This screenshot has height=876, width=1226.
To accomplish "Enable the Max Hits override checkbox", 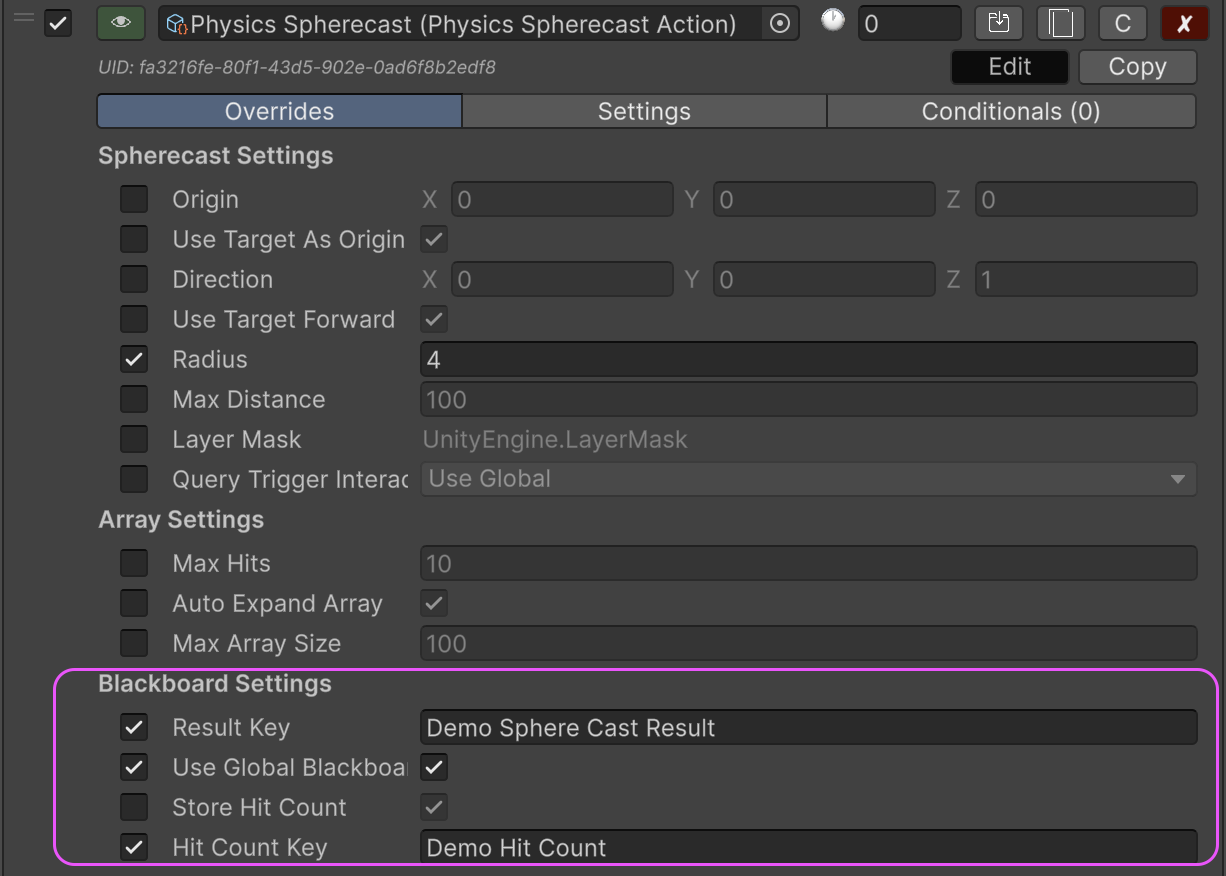I will point(134,563).
